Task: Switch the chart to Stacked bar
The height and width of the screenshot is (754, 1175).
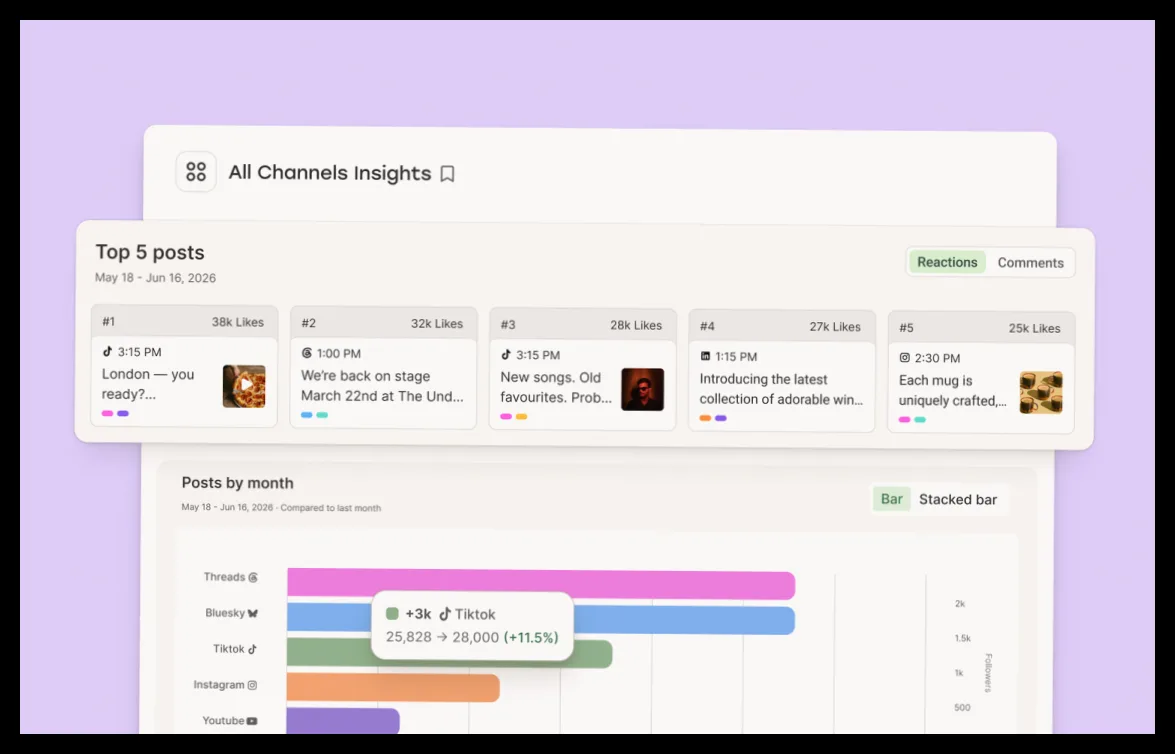Action: tap(958, 500)
